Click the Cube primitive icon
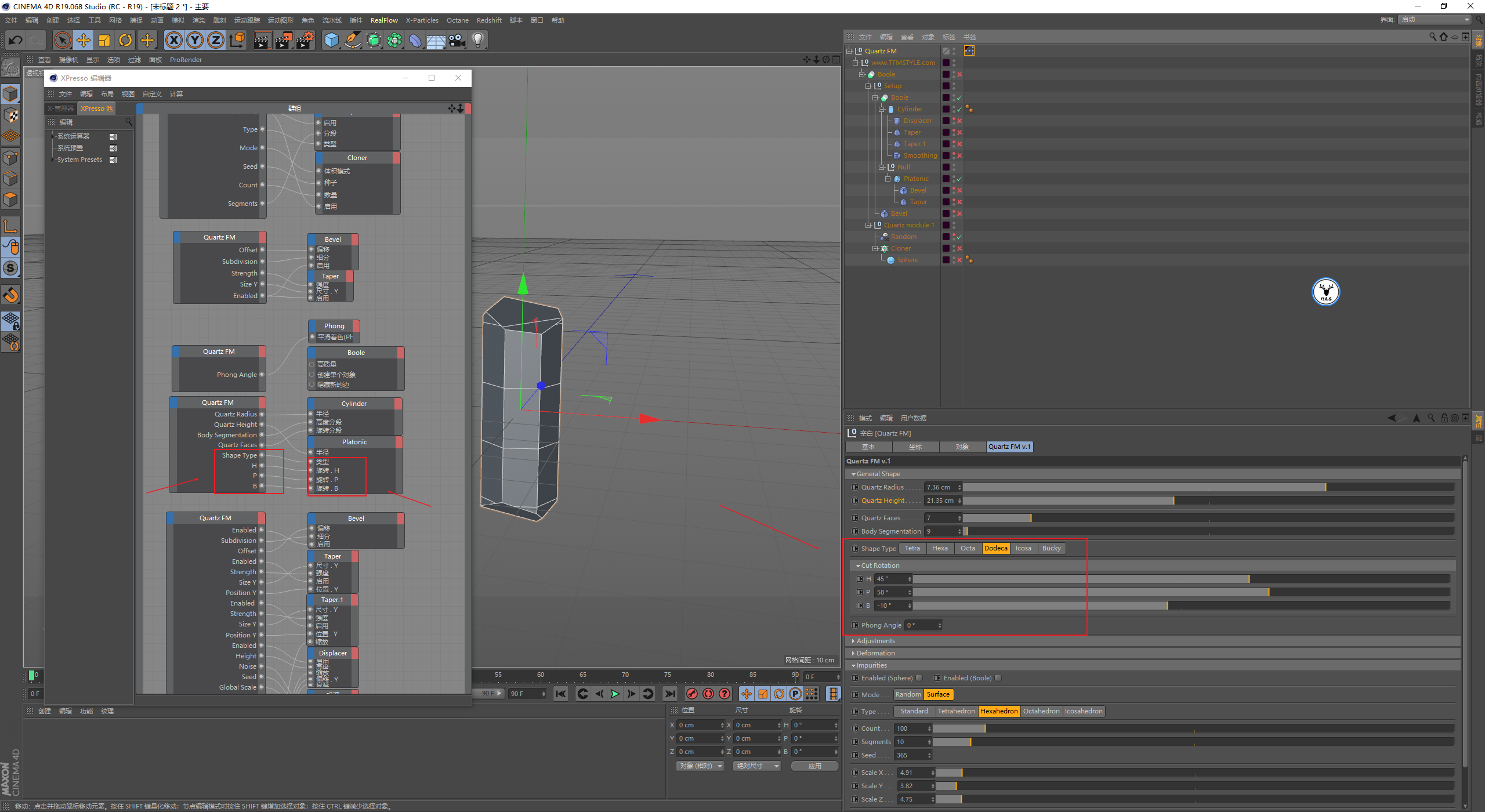Screen dimensions: 1485x812 click(x=331, y=40)
